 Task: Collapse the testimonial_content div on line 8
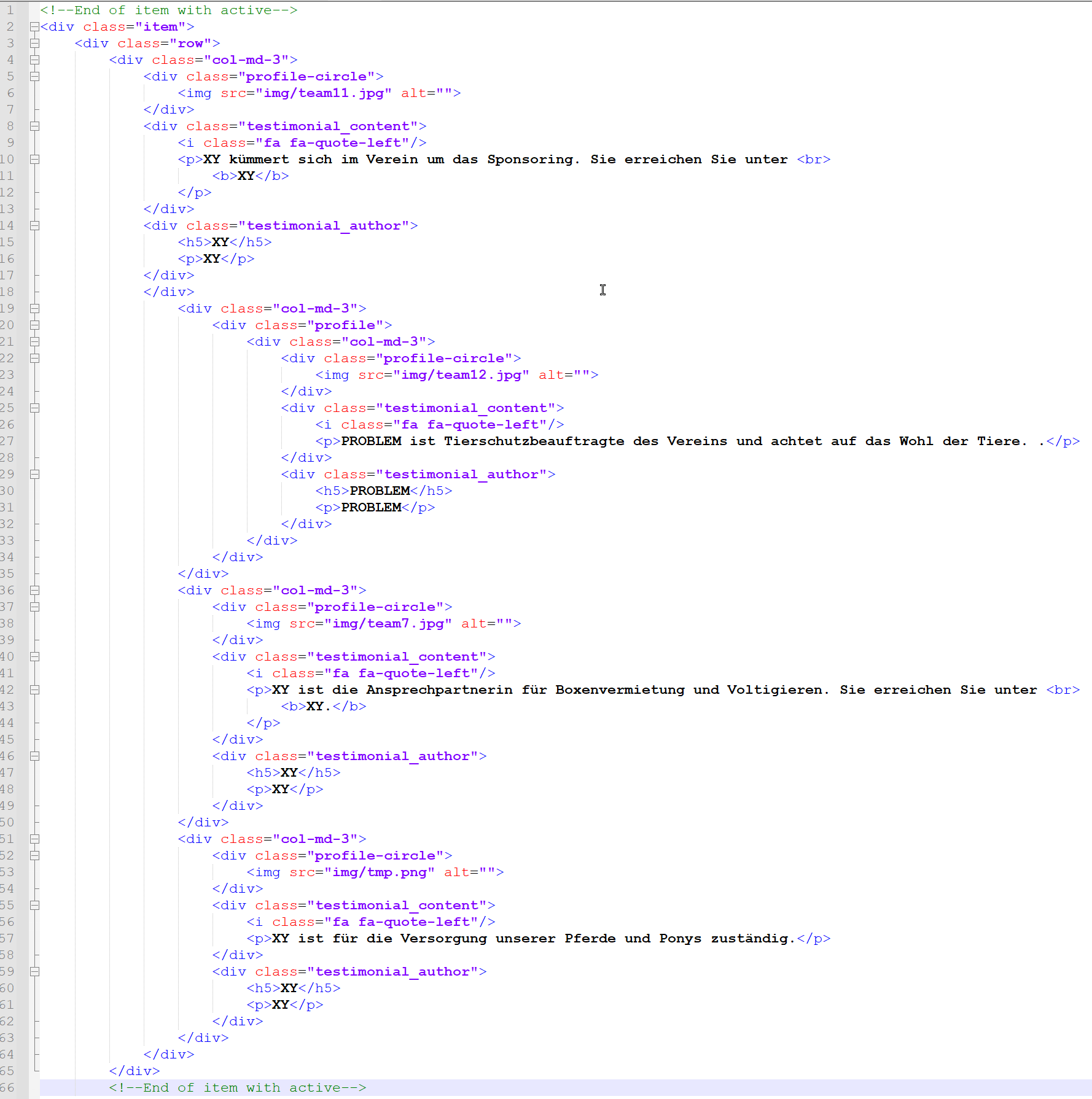34,126
